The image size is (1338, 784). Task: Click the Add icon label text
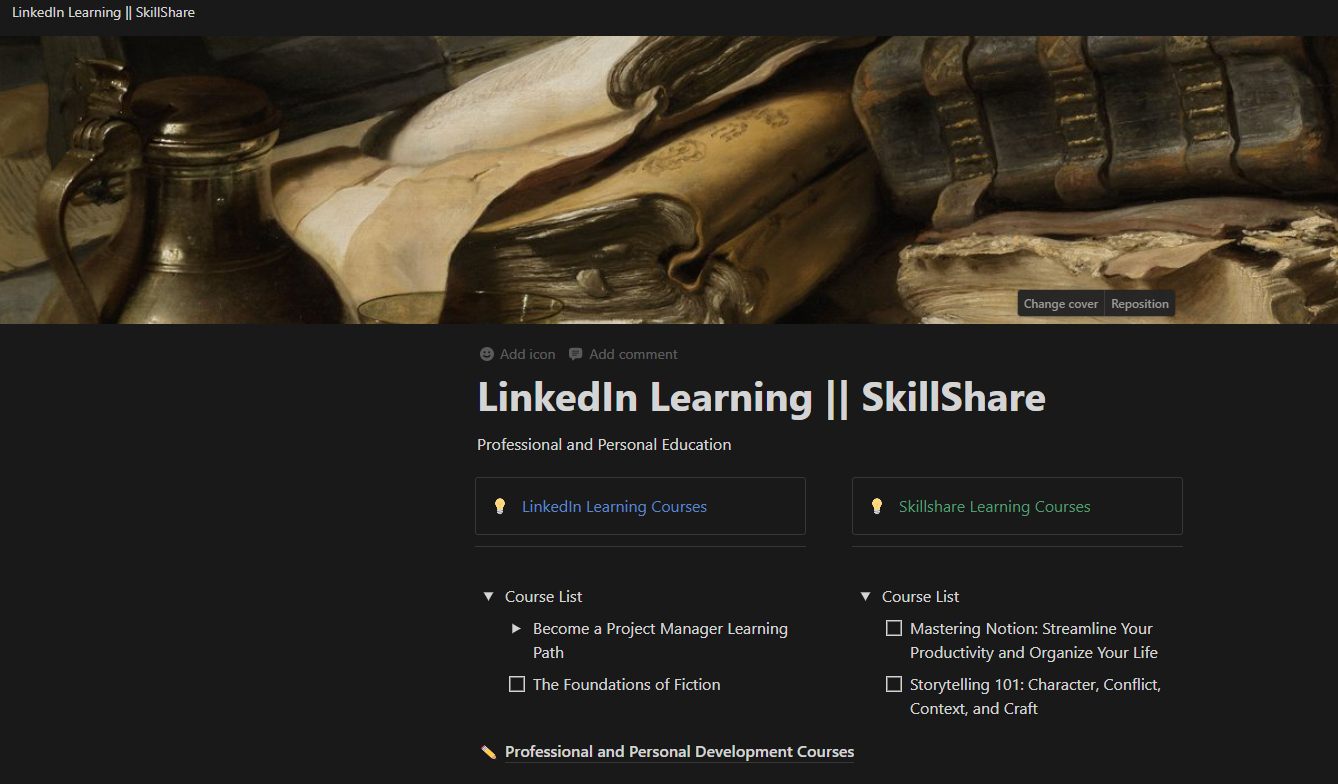click(x=528, y=354)
